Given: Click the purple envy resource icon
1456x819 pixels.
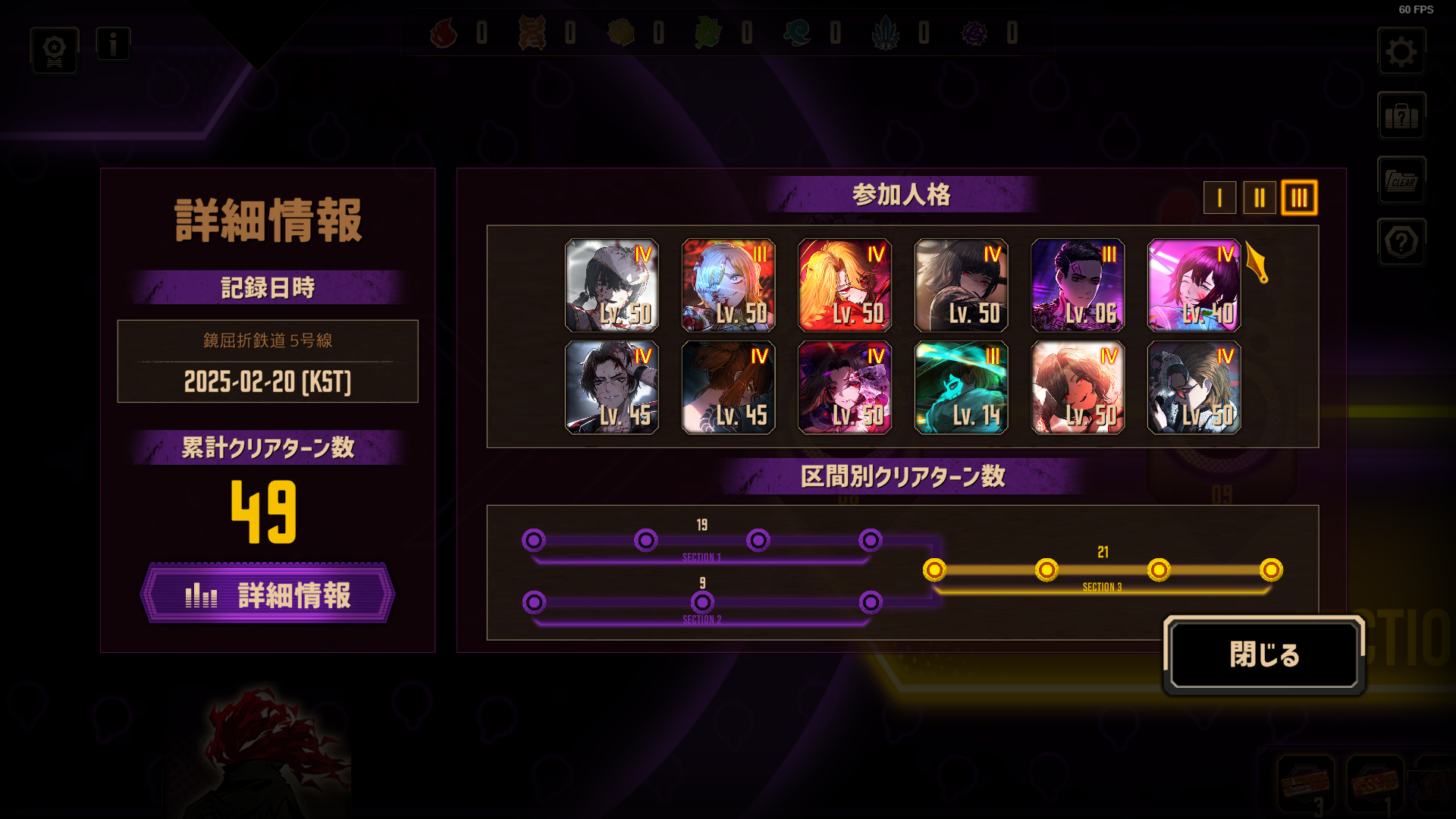Looking at the screenshot, I should coord(974,33).
